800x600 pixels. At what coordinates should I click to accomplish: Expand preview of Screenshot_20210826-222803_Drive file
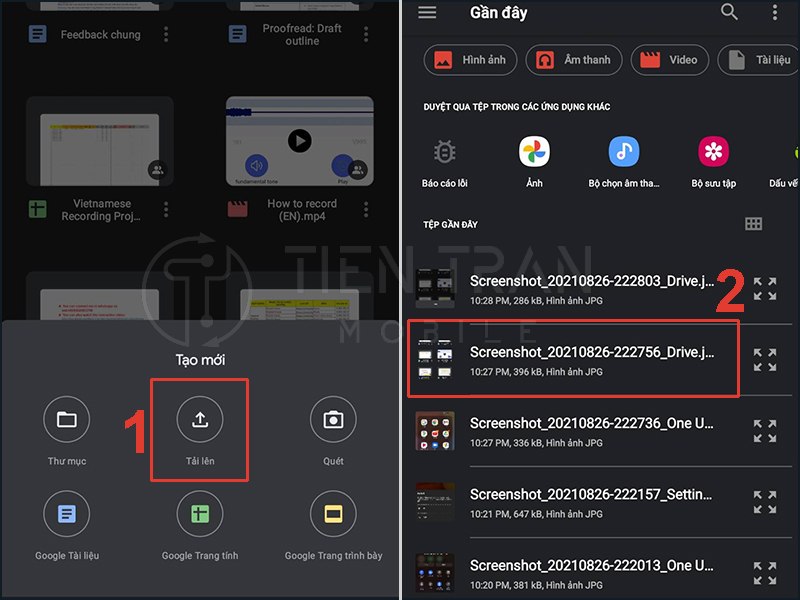[765, 288]
